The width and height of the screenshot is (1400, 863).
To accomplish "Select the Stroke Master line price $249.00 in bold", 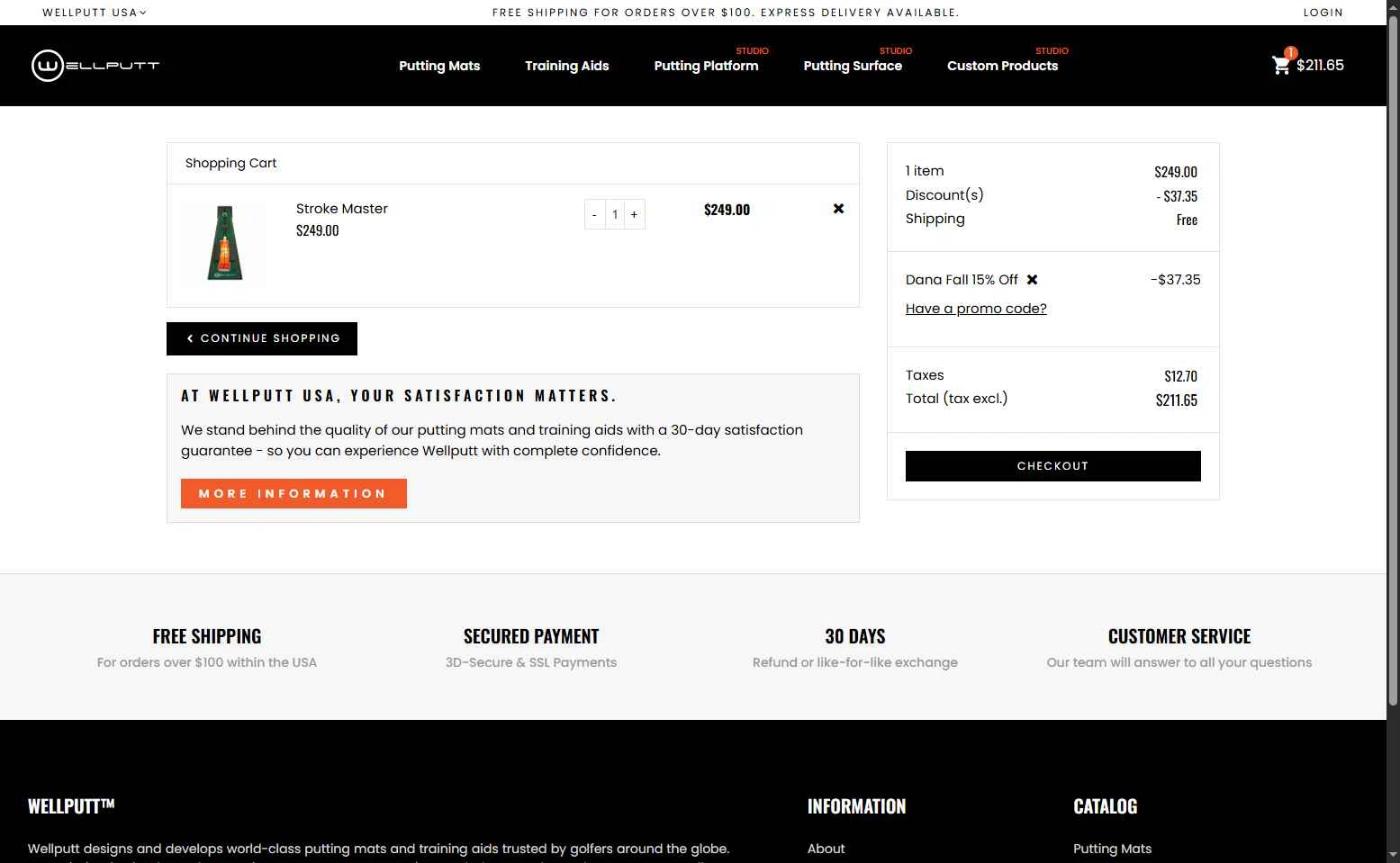I will [x=727, y=210].
